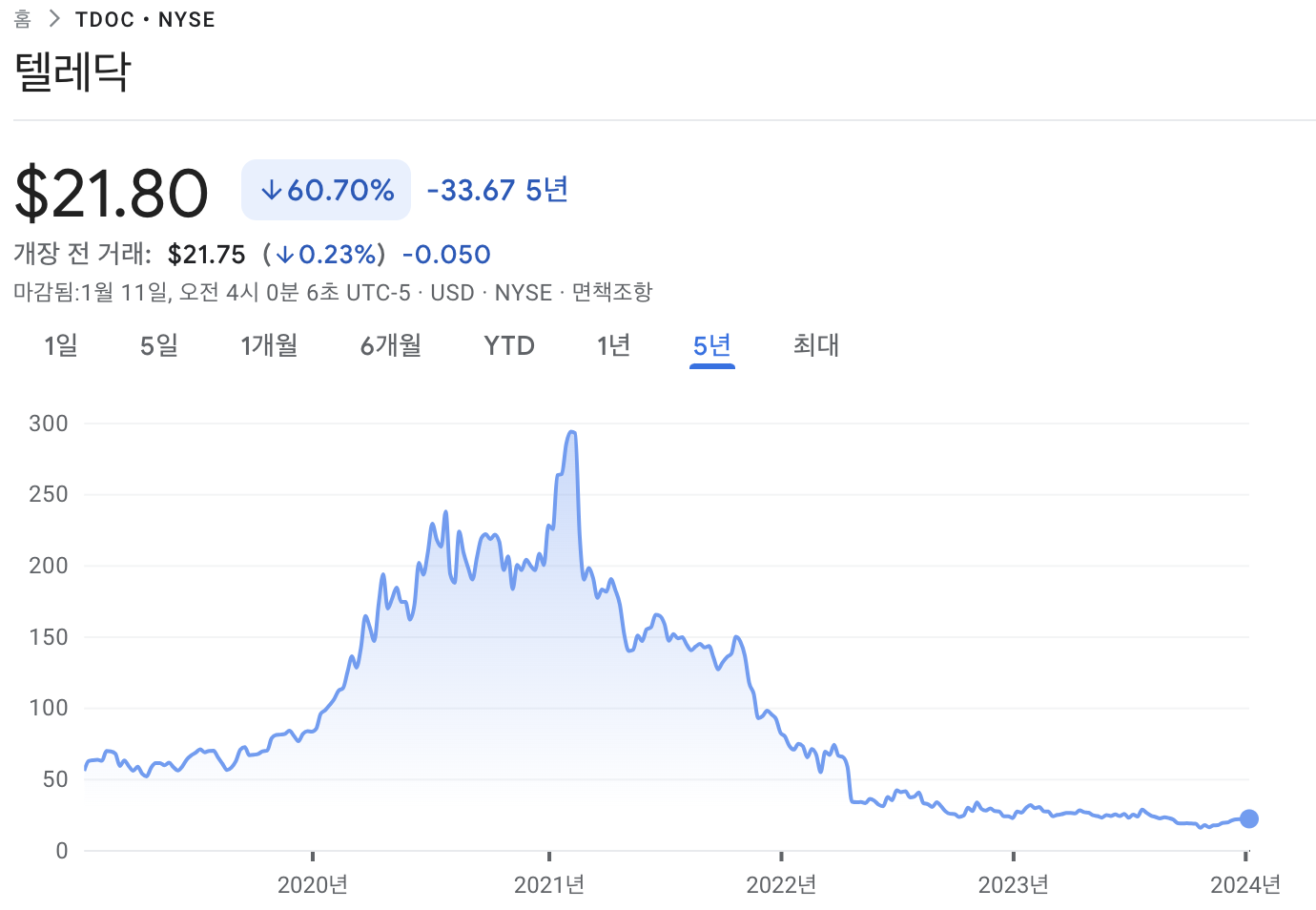The height and width of the screenshot is (910, 1316).
Task: Select the 1일 time range tab
Action: coord(60,345)
